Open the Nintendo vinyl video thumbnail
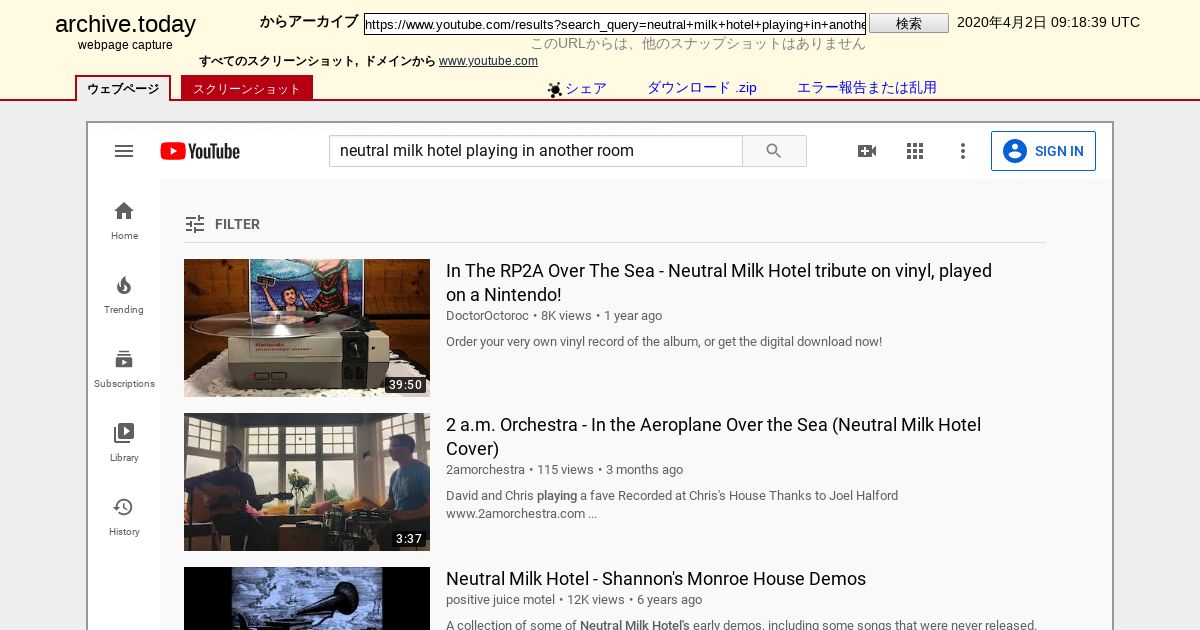The image size is (1200, 630). 307,328
